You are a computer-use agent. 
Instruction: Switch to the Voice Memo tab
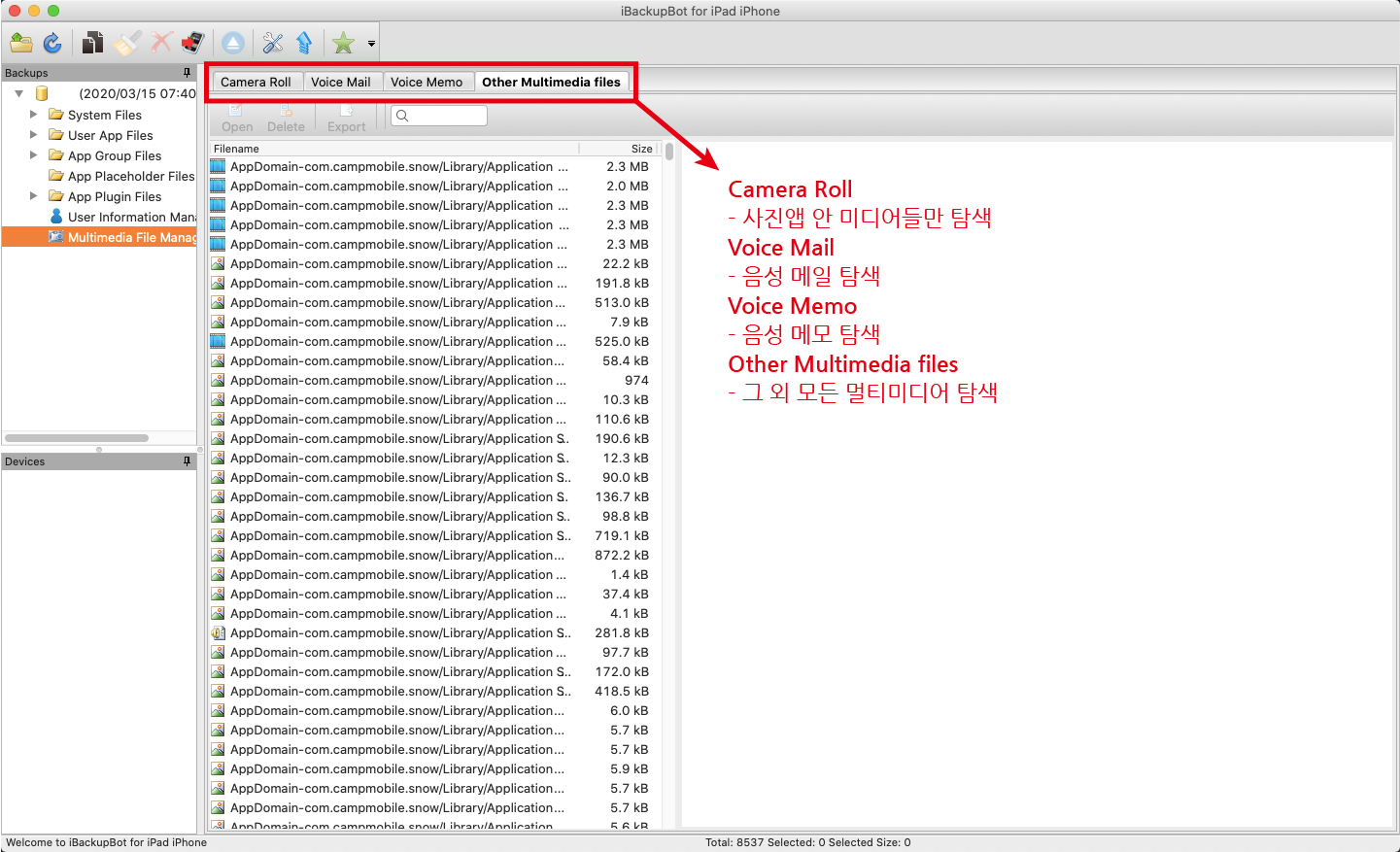[427, 82]
